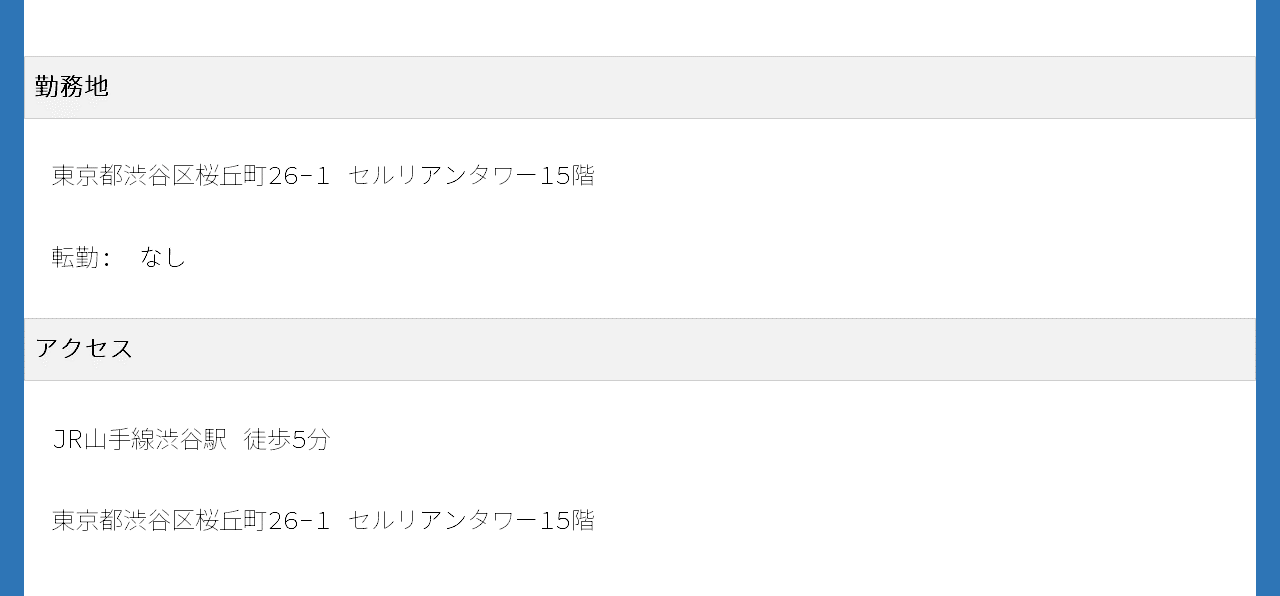Click the white area above 勤務地 header
1280x596 pixels.
click(x=640, y=28)
